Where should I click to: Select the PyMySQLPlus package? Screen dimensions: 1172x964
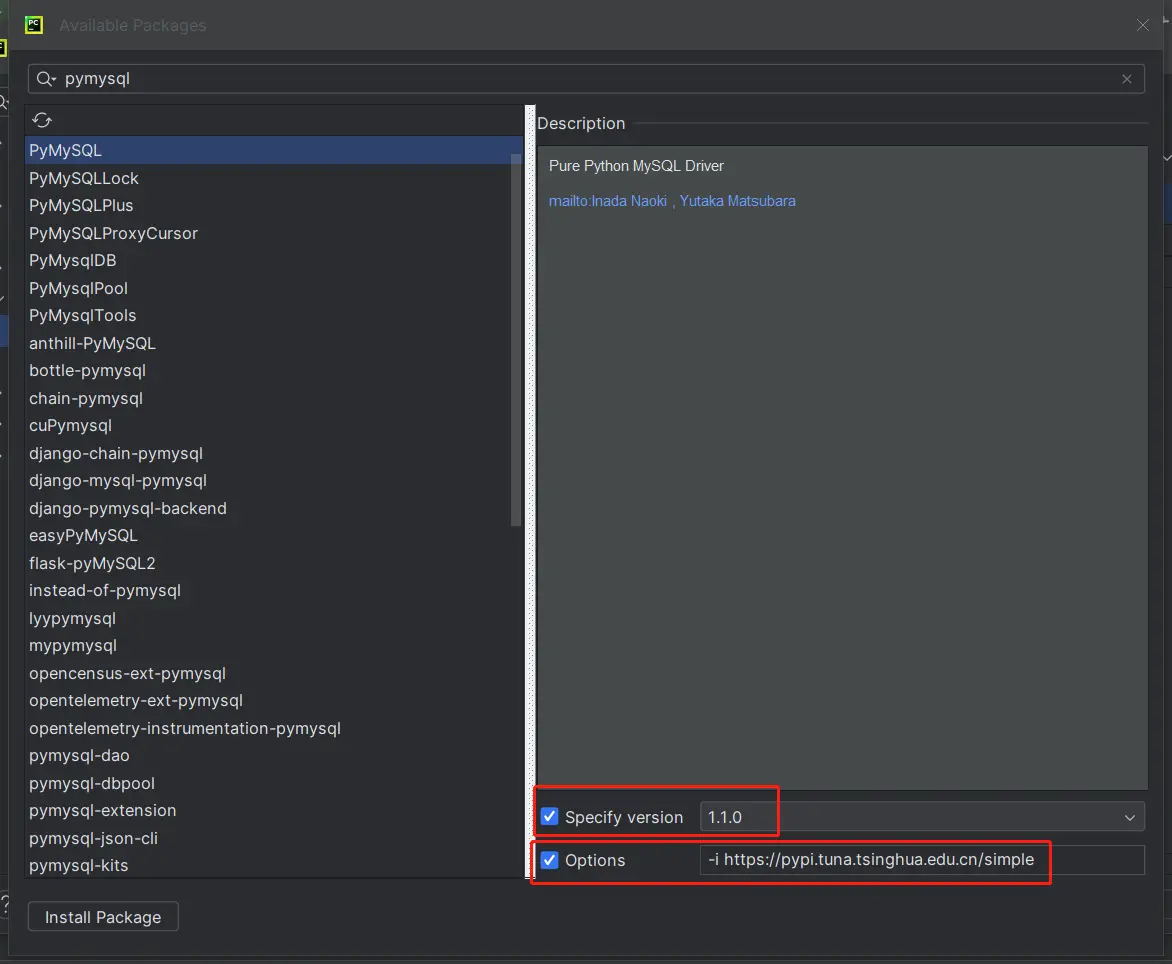click(274, 206)
